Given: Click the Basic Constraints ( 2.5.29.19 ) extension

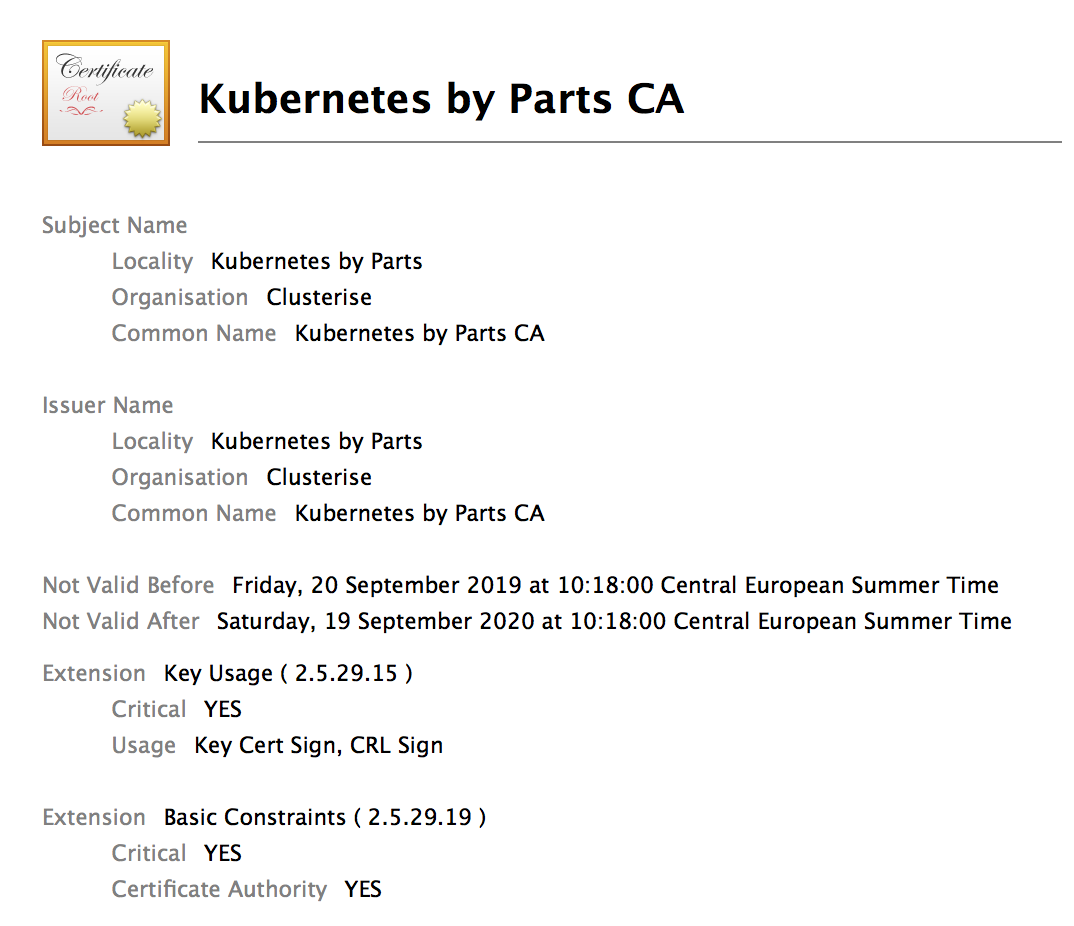Looking at the screenshot, I should (325, 817).
